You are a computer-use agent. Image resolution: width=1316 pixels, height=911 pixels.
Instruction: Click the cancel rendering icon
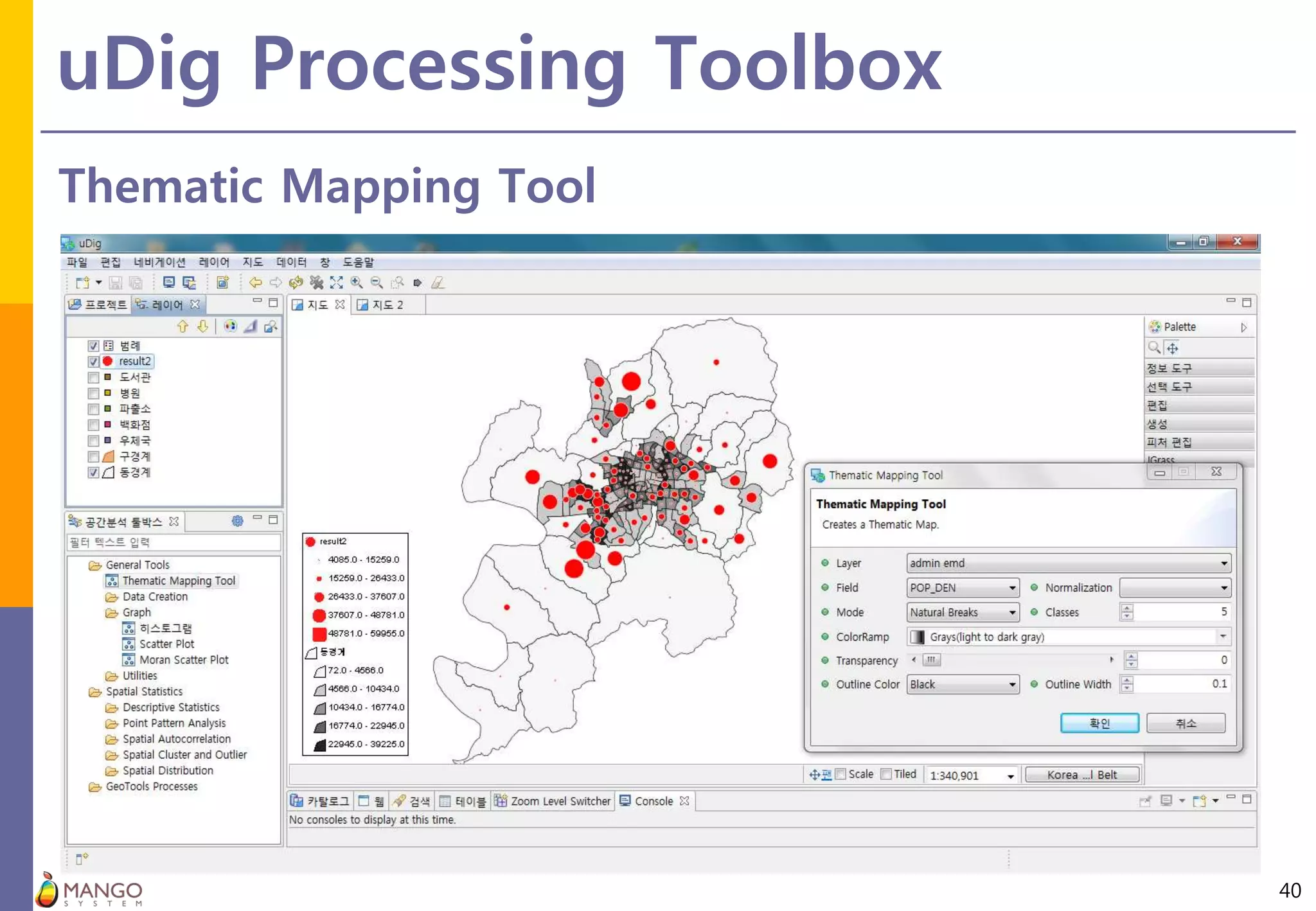316,283
